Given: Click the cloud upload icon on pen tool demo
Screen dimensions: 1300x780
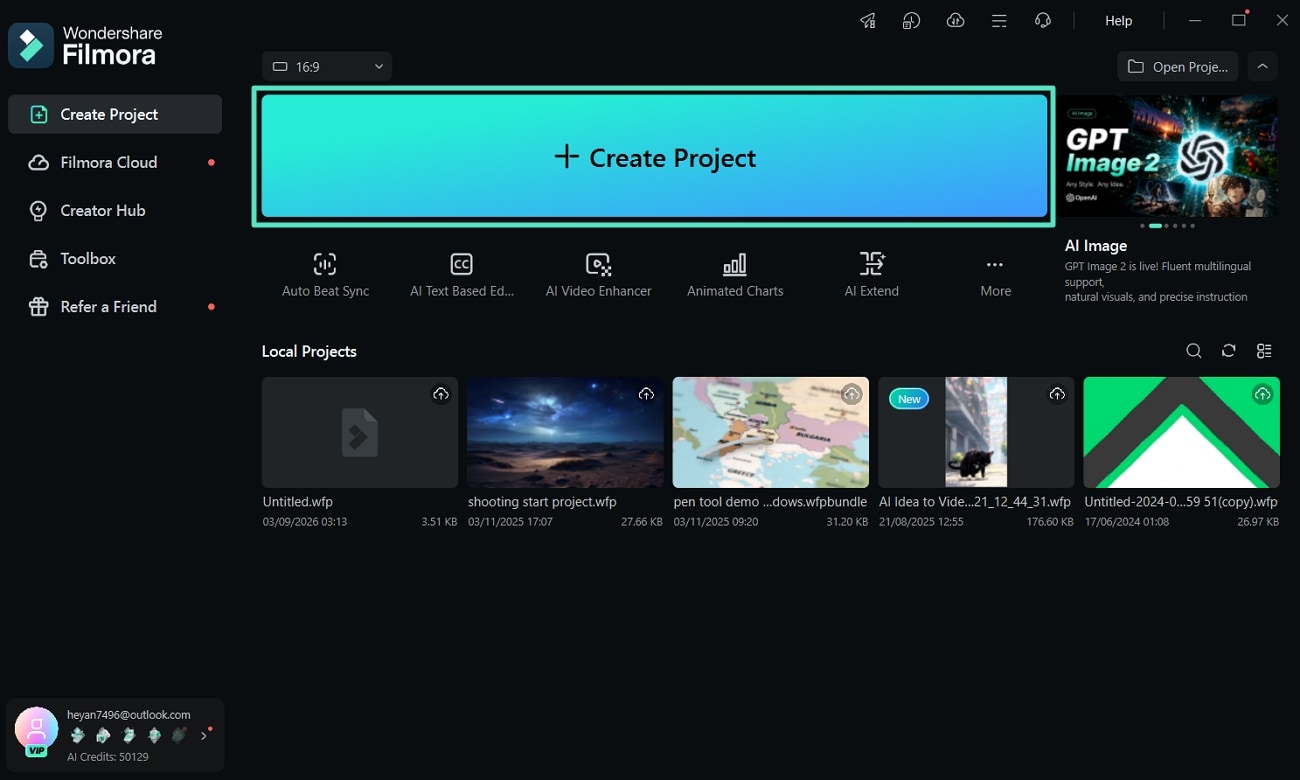Looking at the screenshot, I should tap(851, 394).
